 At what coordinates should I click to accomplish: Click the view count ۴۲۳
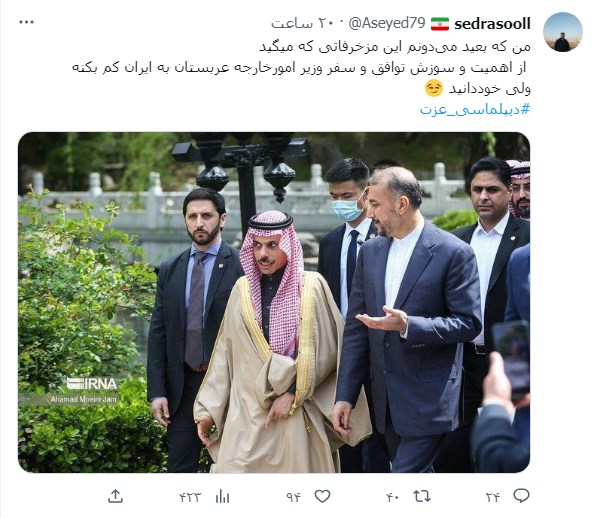[190, 497]
